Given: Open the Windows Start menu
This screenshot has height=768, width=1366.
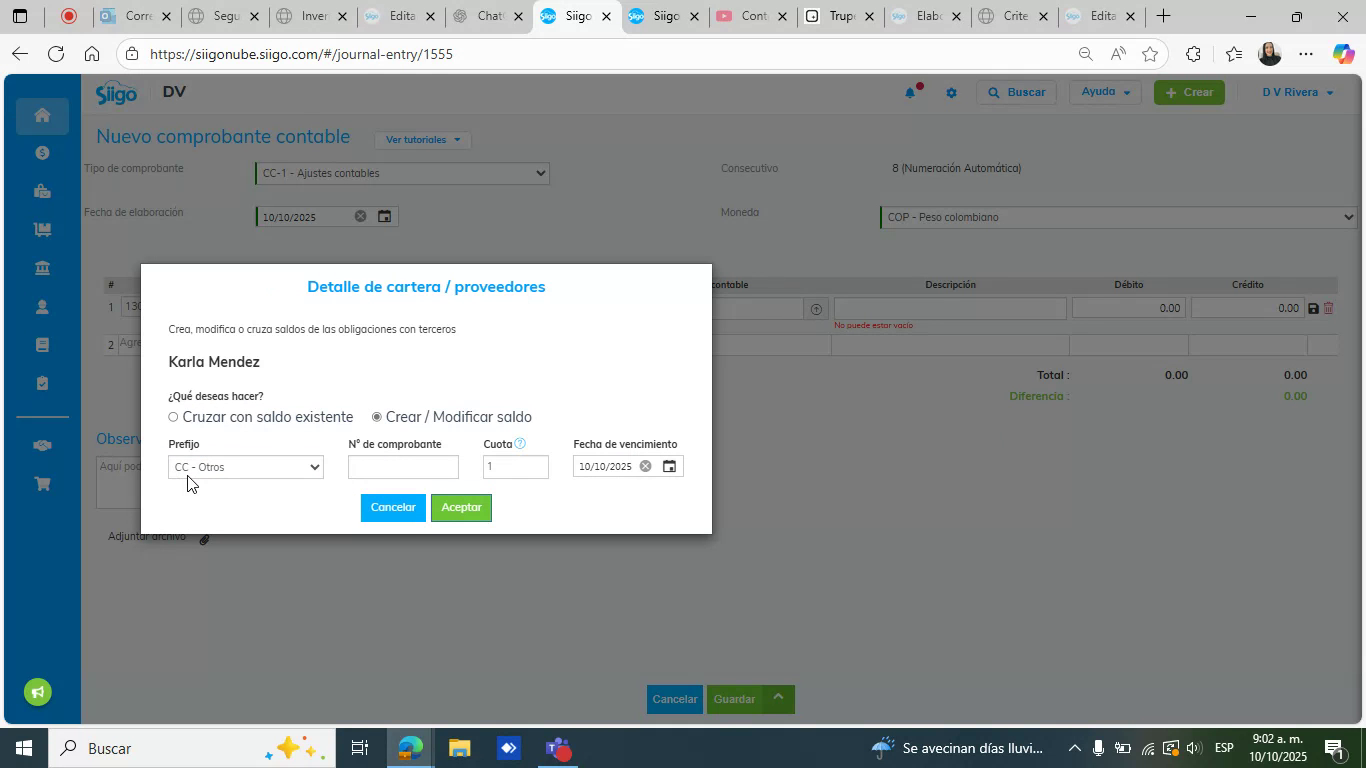Looking at the screenshot, I should click(22, 748).
